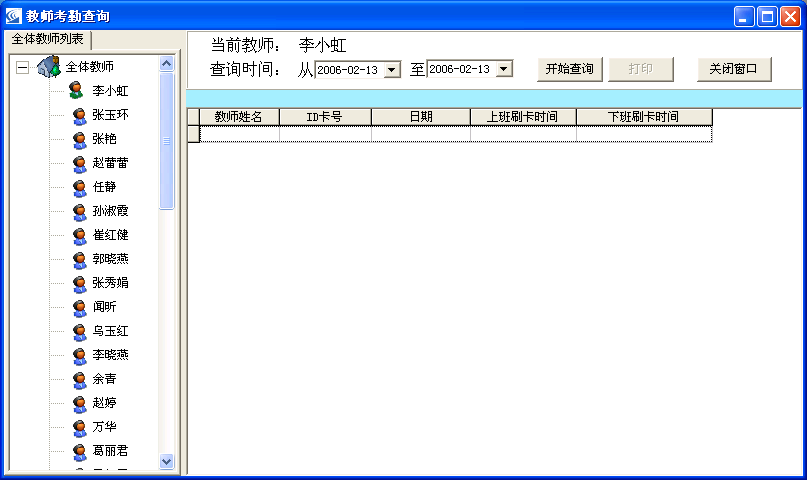Select teacher 赵婷 in the tree
The image size is (807, 480).
[104, 403]
